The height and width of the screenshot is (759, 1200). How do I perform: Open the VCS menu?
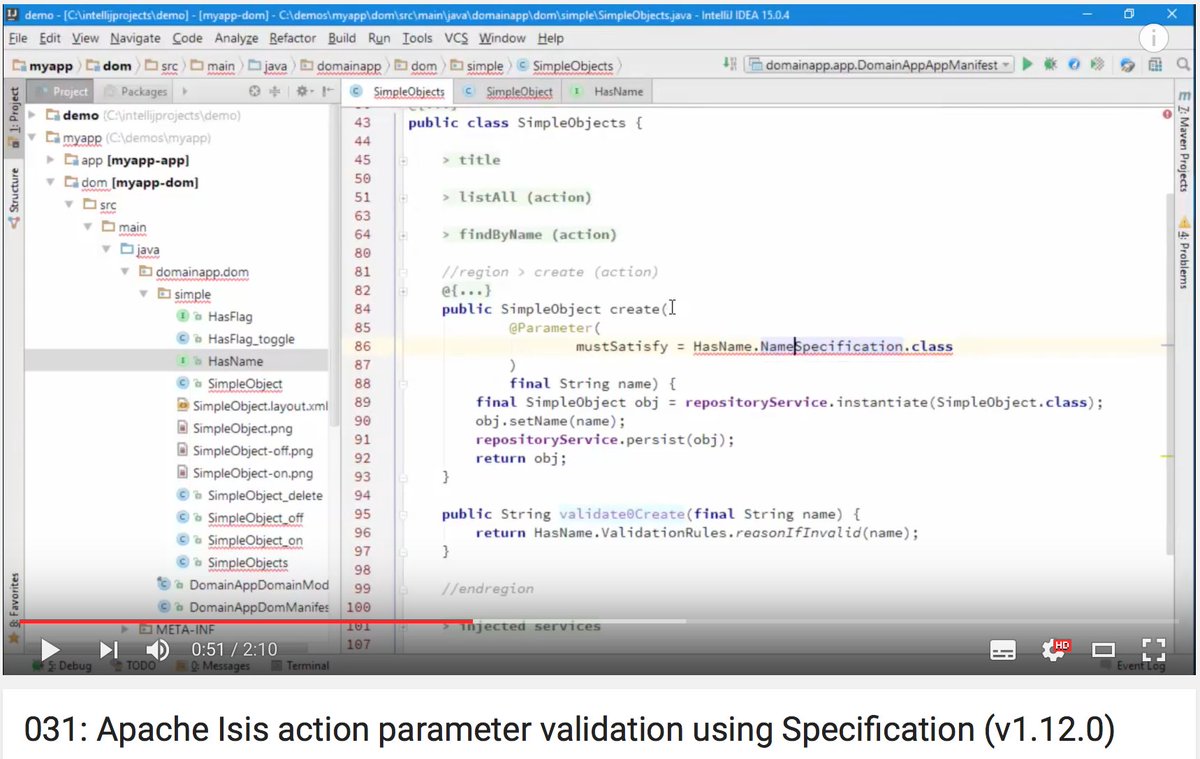tap(456, 38)
